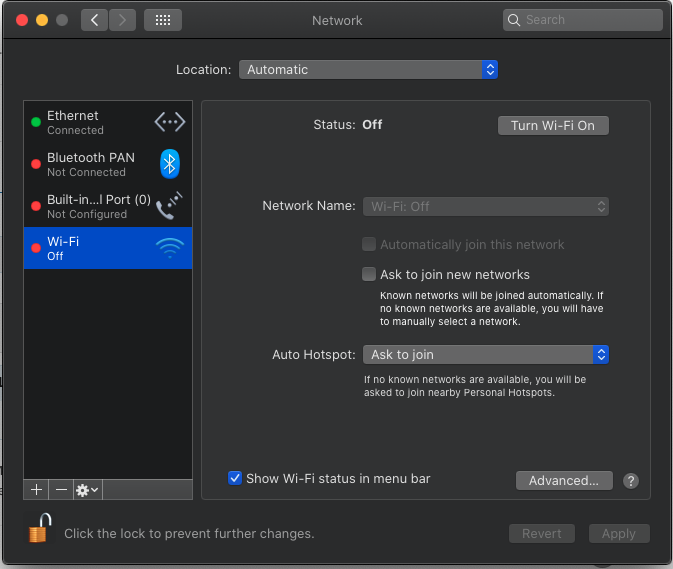Click the Status: Off text
This screenshot has width=673, height=569.
(348, 125)
